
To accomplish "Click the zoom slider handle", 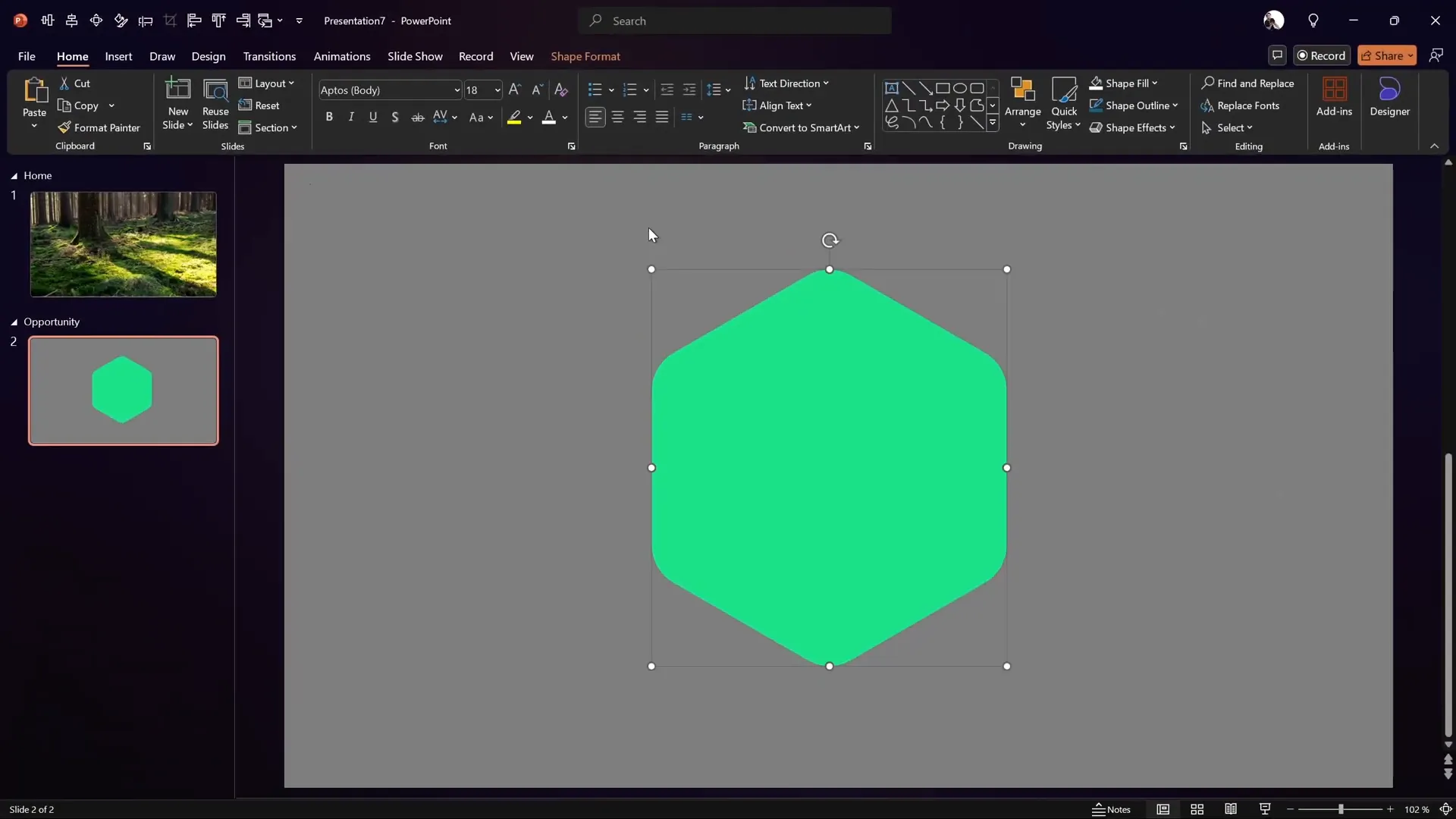I will 1341,809.
